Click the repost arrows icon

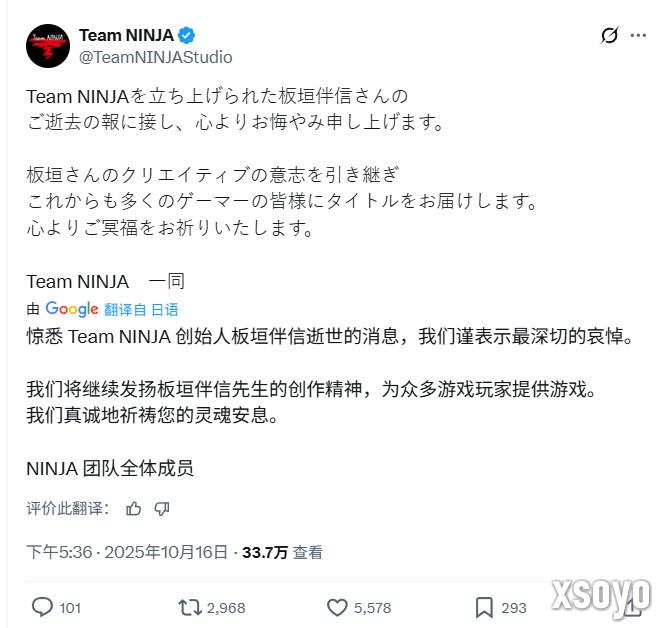pyautogui.click(x=190, y=607)
